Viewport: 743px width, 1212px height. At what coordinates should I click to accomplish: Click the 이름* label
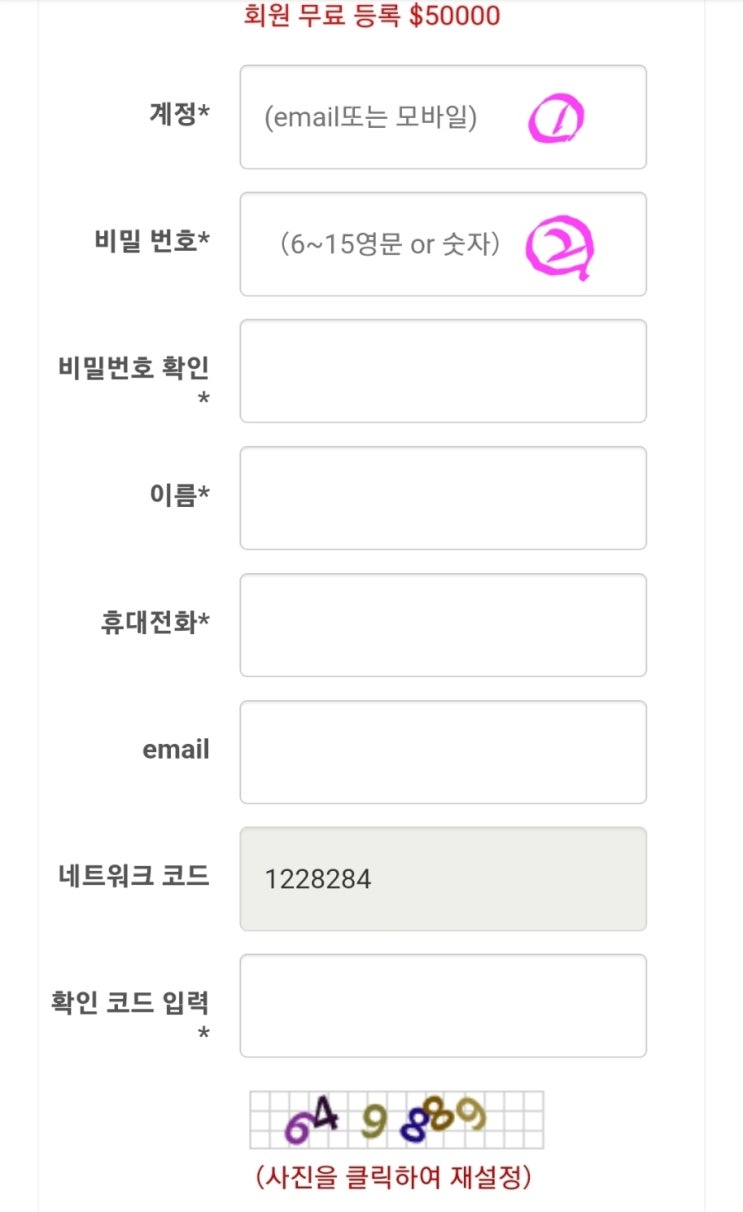coord(179,495)
